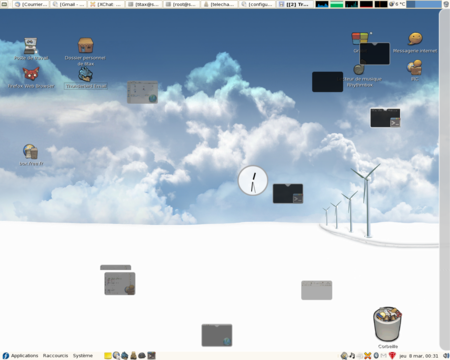Select the colorful four-square desktop icon
Viewport: 450px width, 360px height.
(x=360, y=38)
